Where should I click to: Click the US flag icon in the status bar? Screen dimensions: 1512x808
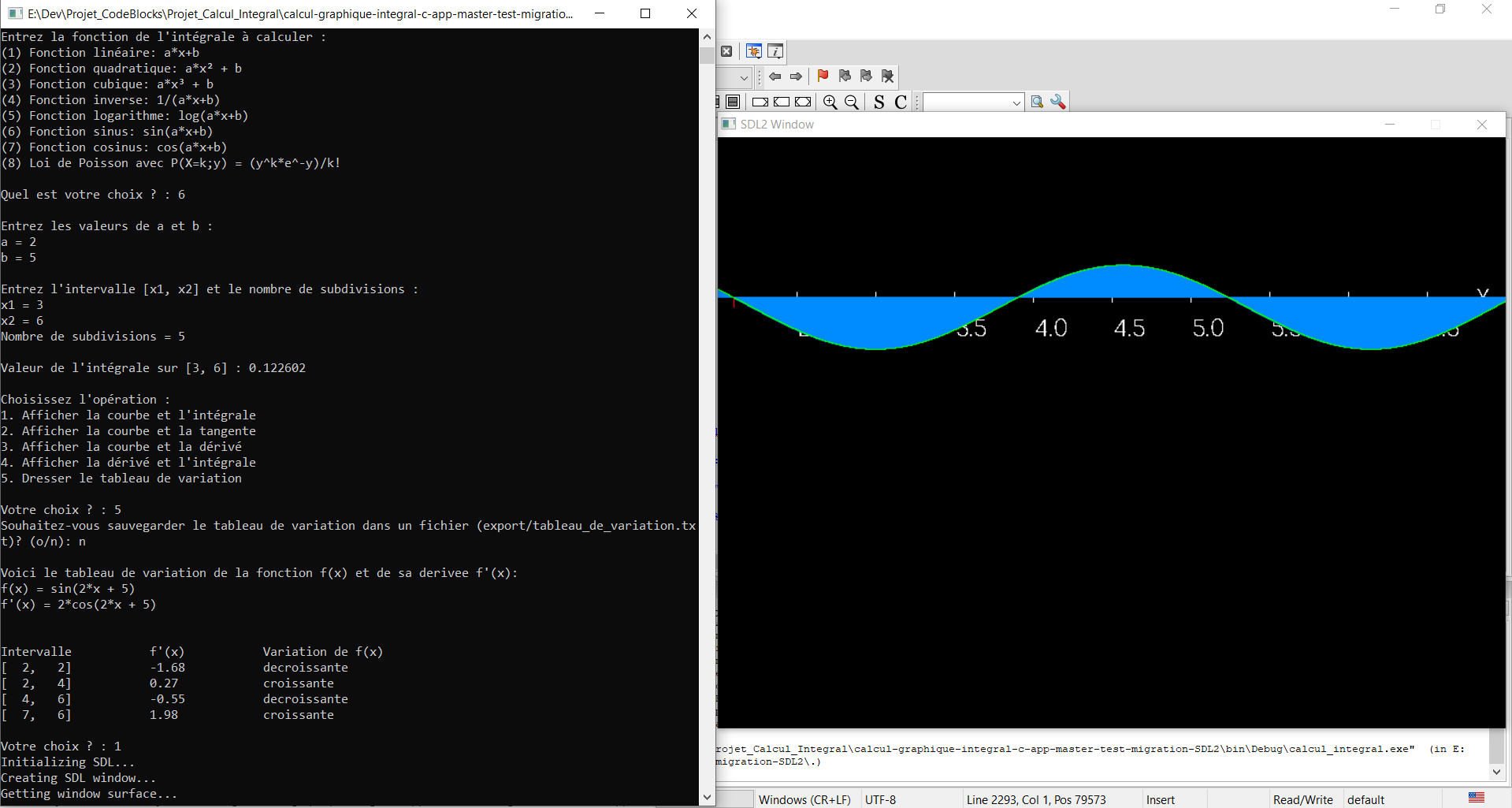[x=1477, y=798]
